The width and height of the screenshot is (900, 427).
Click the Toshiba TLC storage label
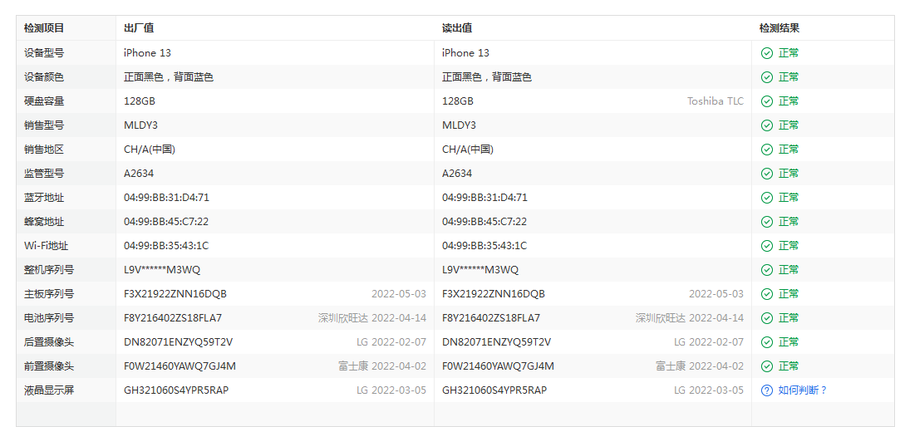pos(716,101)
